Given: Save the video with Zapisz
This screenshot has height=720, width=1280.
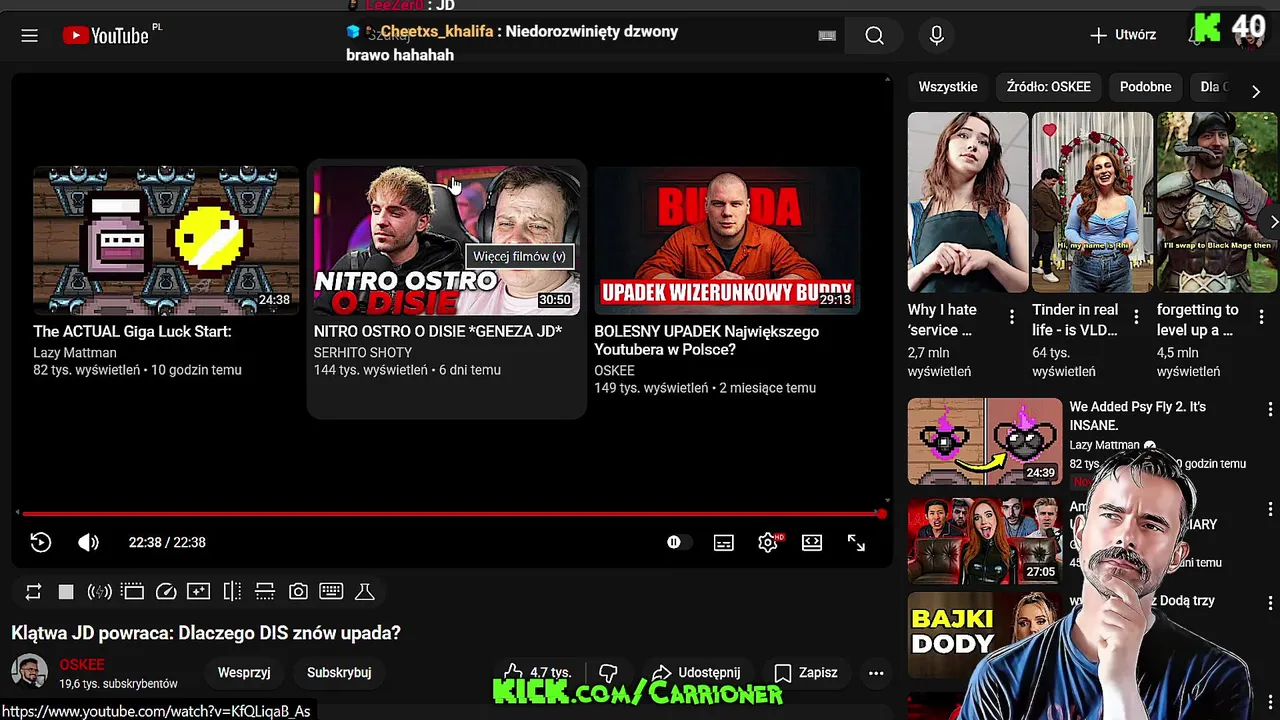Looking at the screenshot, I should [806, 673].
